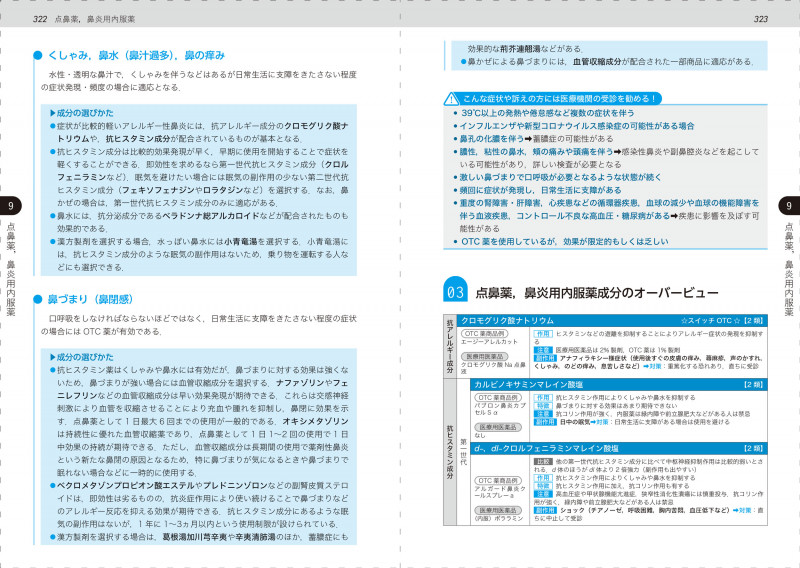
Task: Click 副作用 tag beside アナフィラキシー様症状
Action: coord(545,358)
